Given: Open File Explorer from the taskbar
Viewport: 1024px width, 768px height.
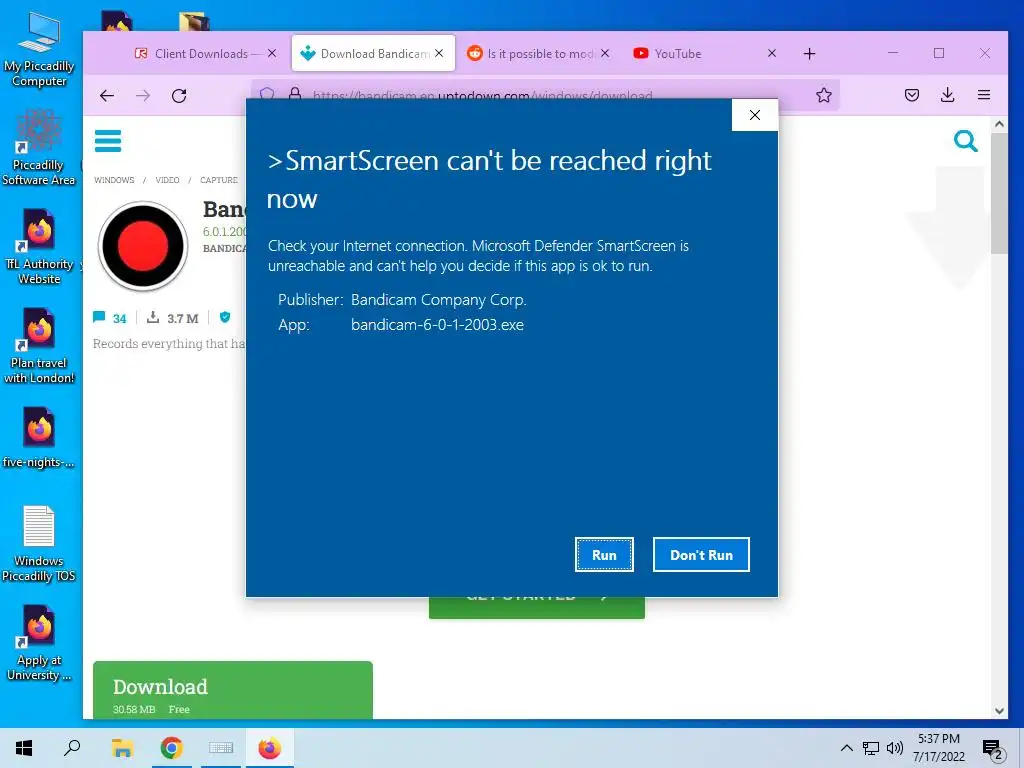Looking at the screenshot, I should coord(122,748).
